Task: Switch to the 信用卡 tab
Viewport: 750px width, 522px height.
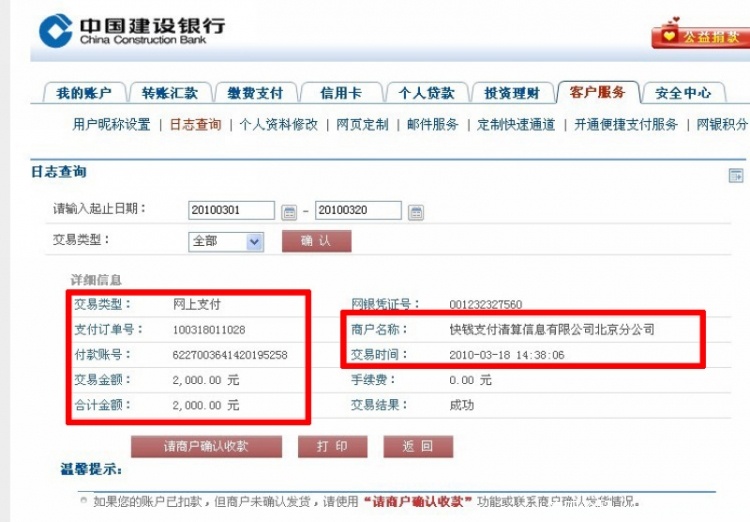Action: pyautogui.click(x=341, y=93)
